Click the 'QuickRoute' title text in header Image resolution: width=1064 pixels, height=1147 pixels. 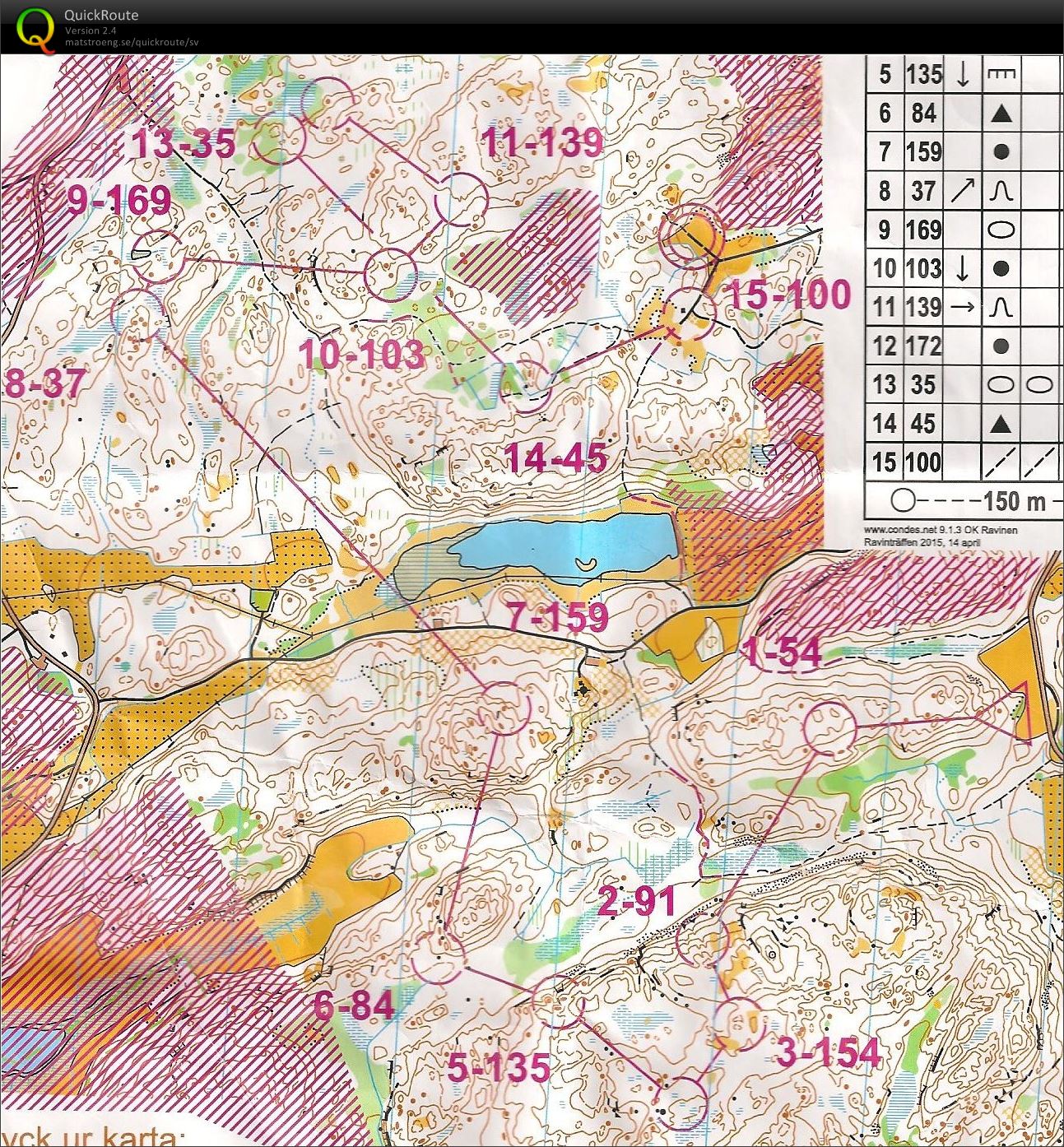pos(101,15)
